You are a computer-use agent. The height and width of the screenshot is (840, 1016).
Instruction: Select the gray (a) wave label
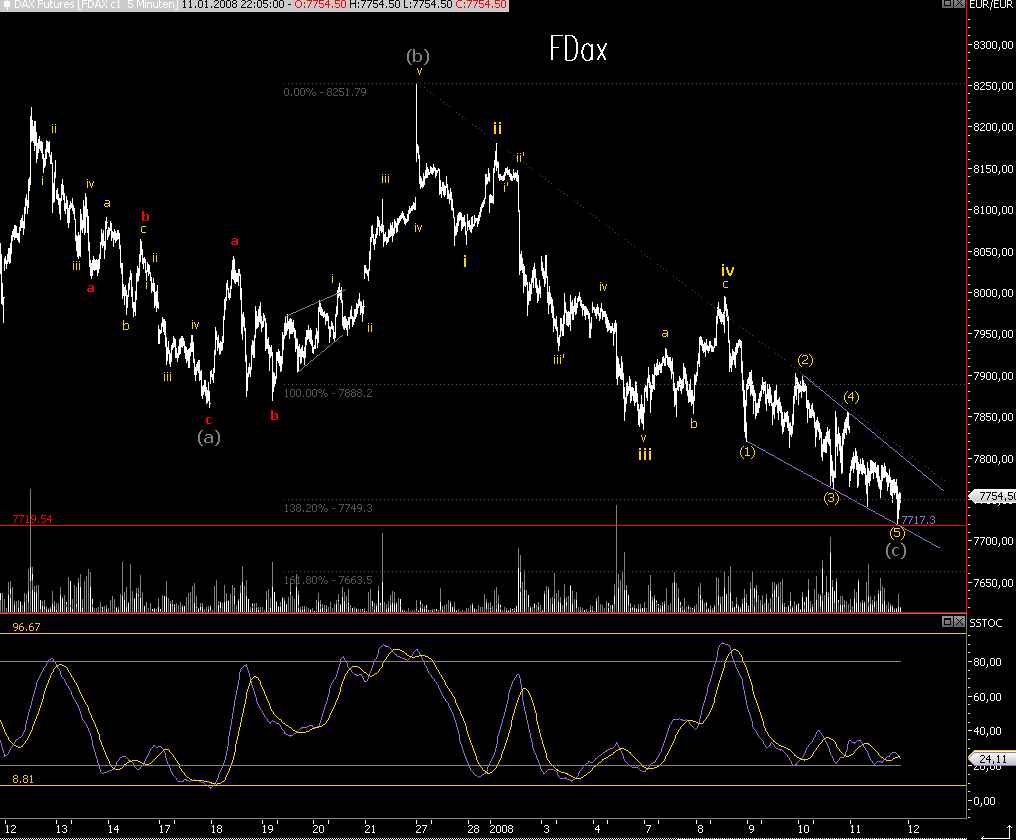[x=209, y=437]
